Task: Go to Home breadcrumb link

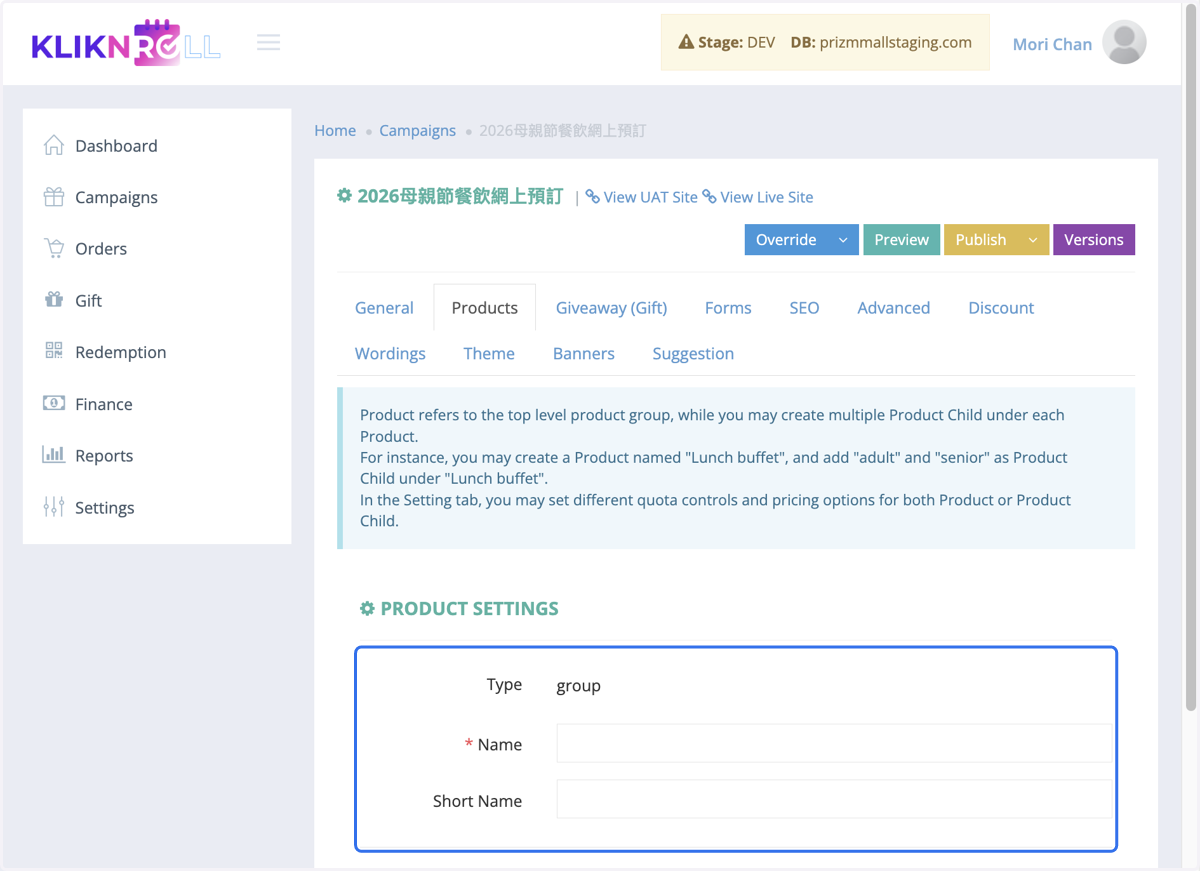Action: (x=335, y=130)
